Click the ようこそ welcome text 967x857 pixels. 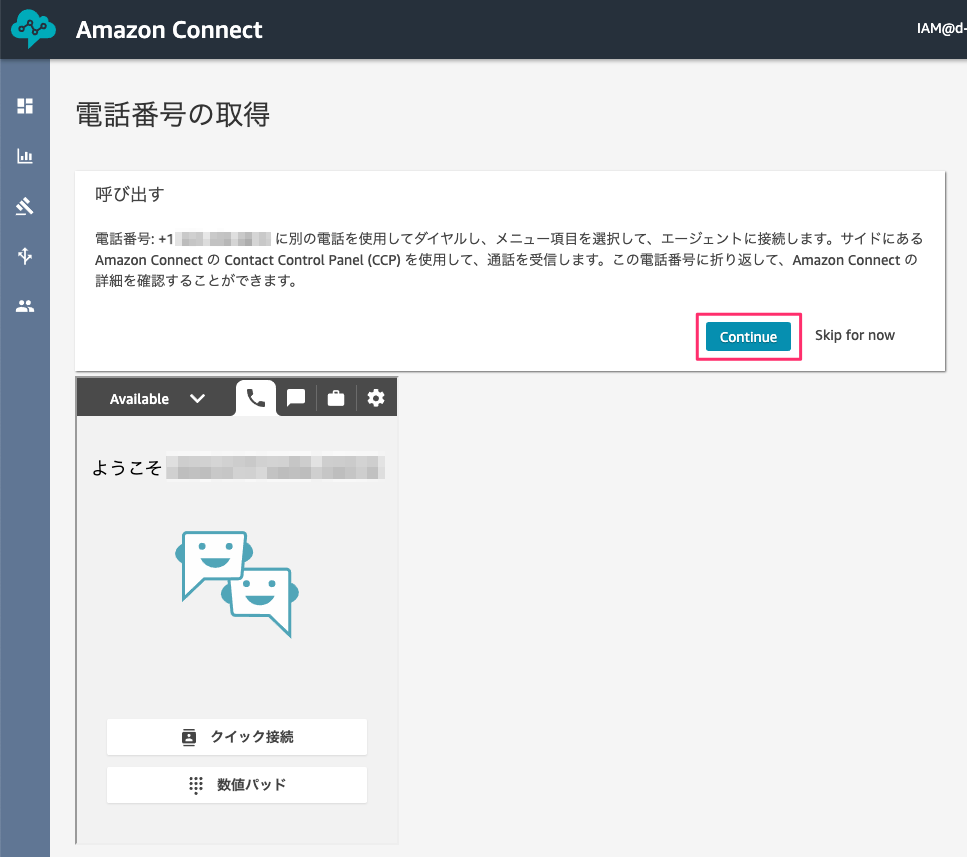click(126, 468)
